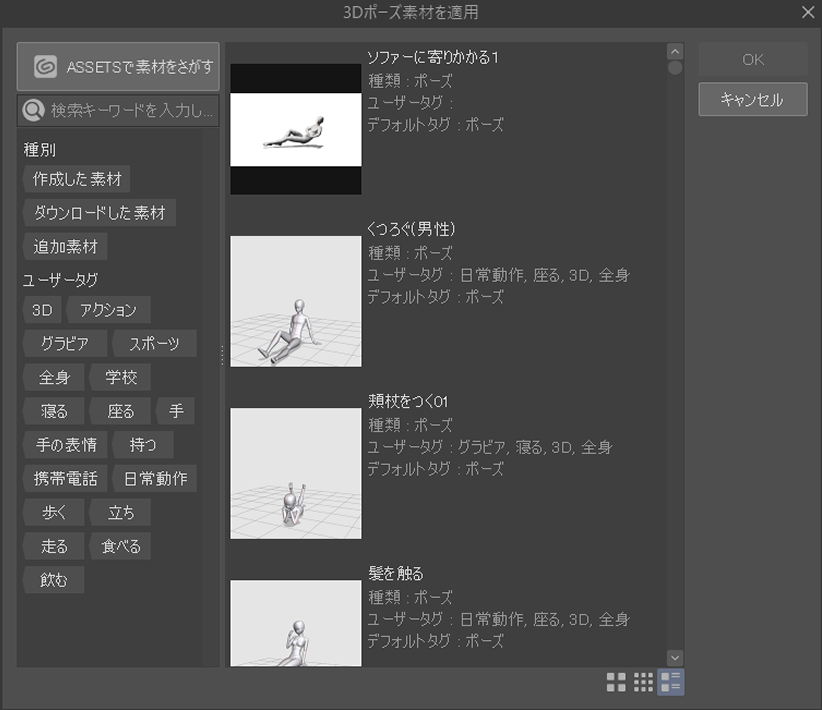The height and width of the screenshot is (710, 822).
Task: Focus the 検索キーワード search field
Action: (x=118, y=110)
